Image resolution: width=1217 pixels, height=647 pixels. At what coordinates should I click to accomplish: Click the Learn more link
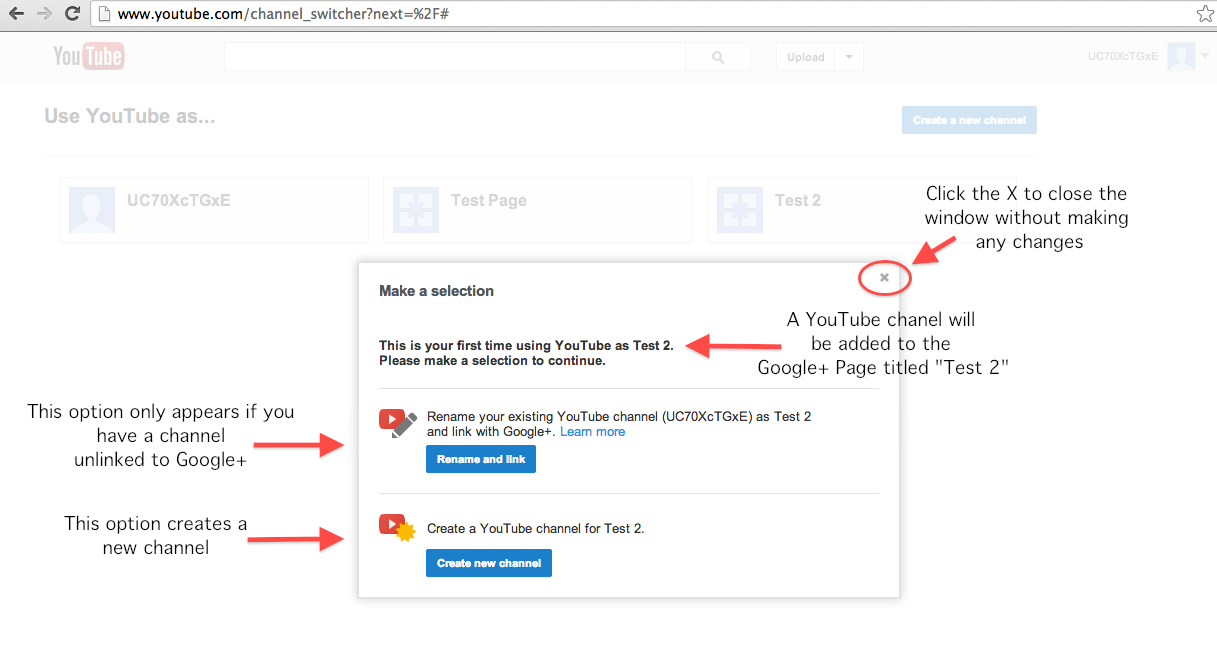(592, 431)
